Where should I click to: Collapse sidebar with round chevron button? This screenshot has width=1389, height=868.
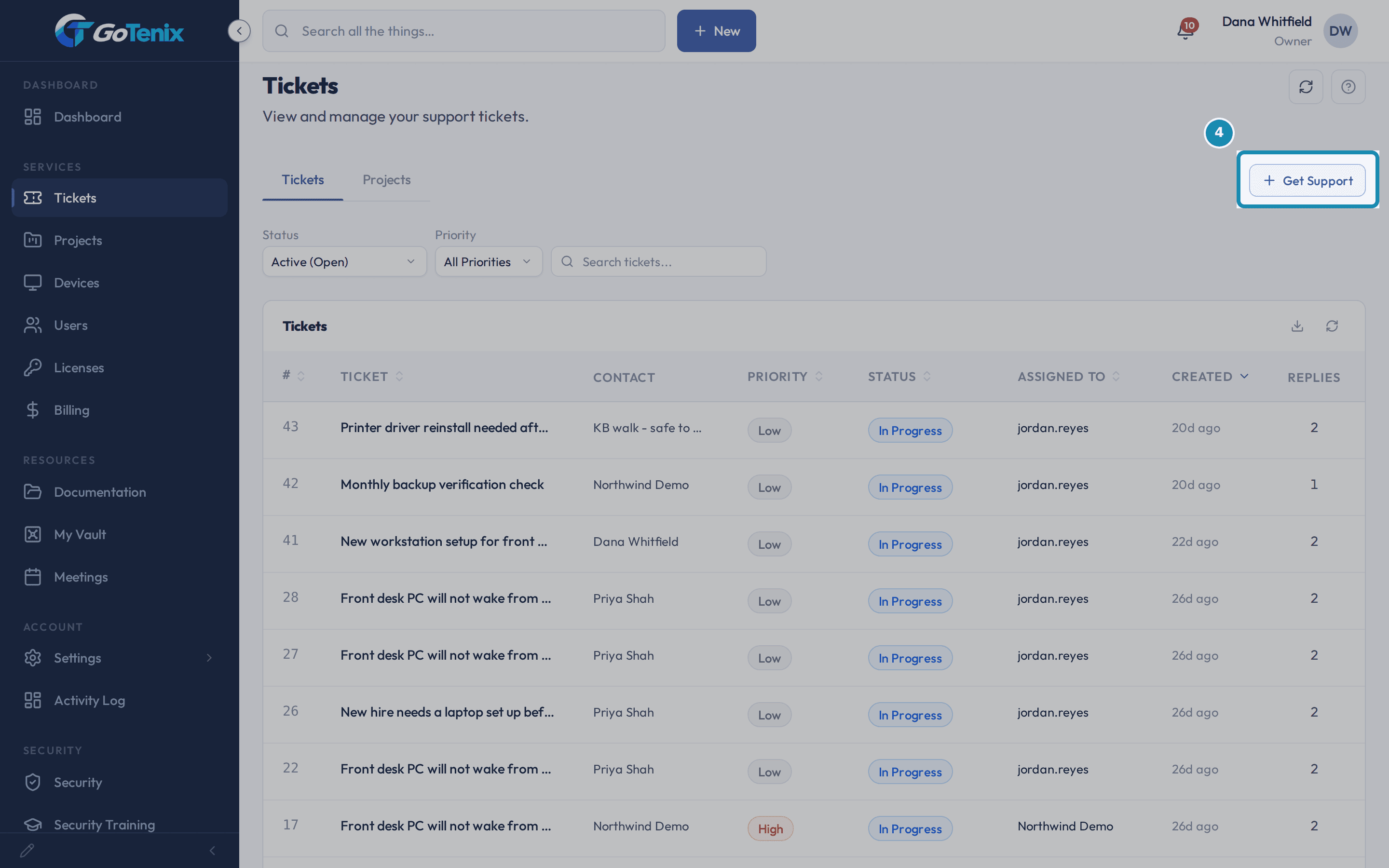point(239,31)
